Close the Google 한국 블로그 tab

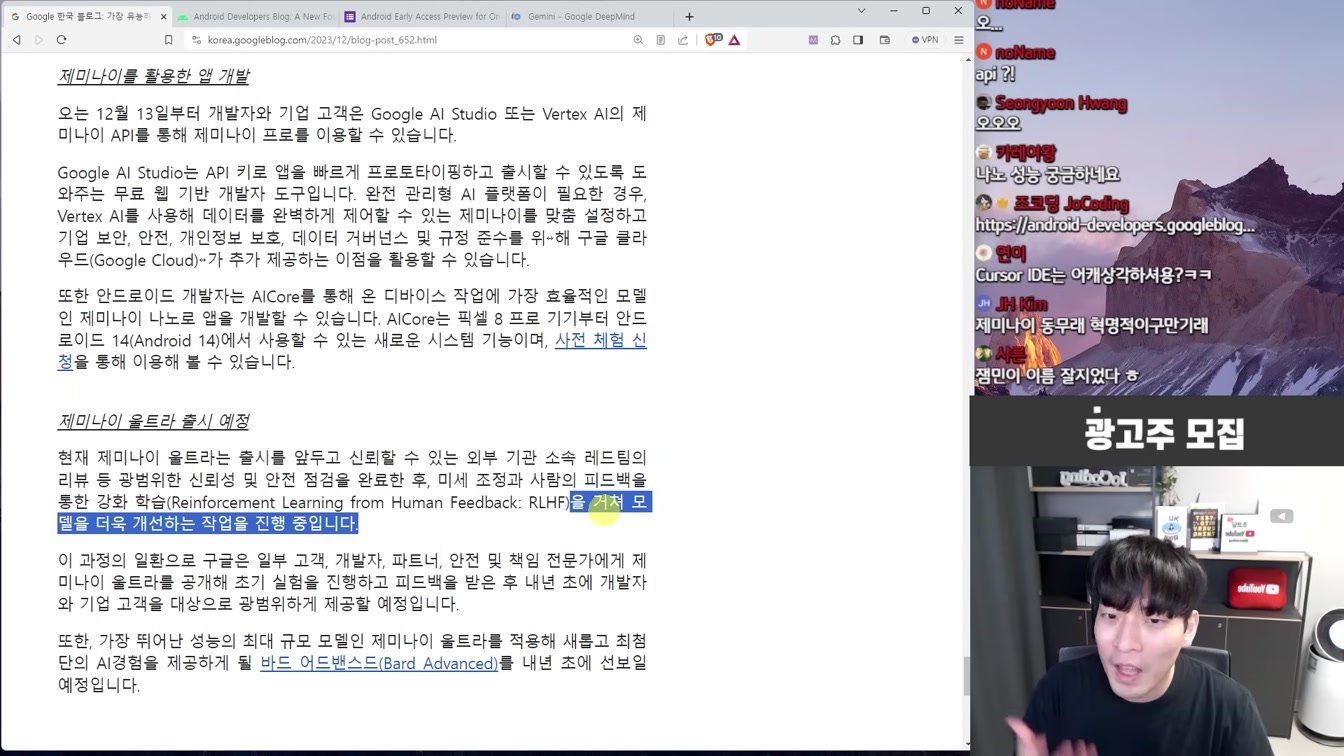pyautogui.click(x=163, y=16)
